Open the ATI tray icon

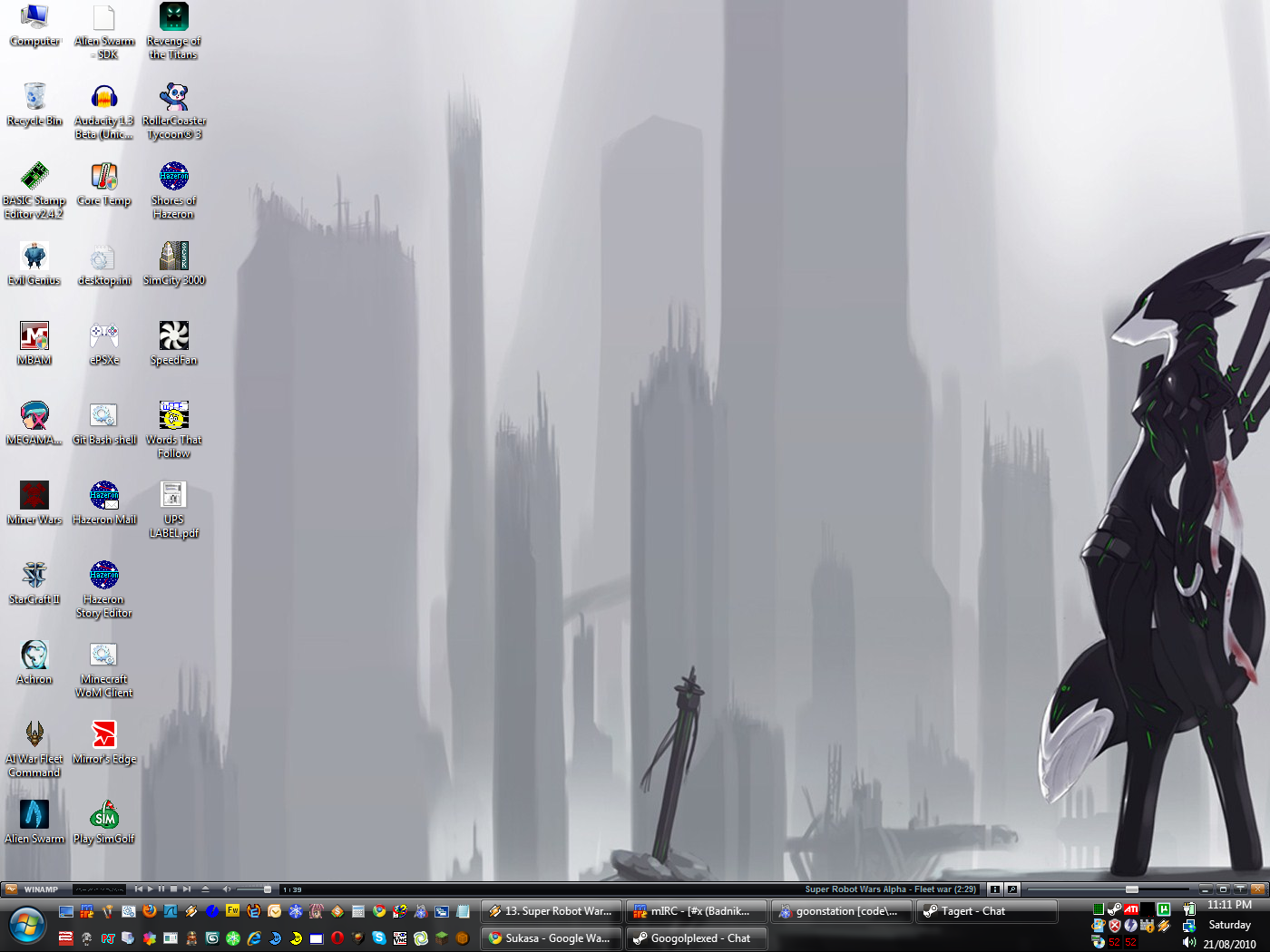tap(1131, 909)
